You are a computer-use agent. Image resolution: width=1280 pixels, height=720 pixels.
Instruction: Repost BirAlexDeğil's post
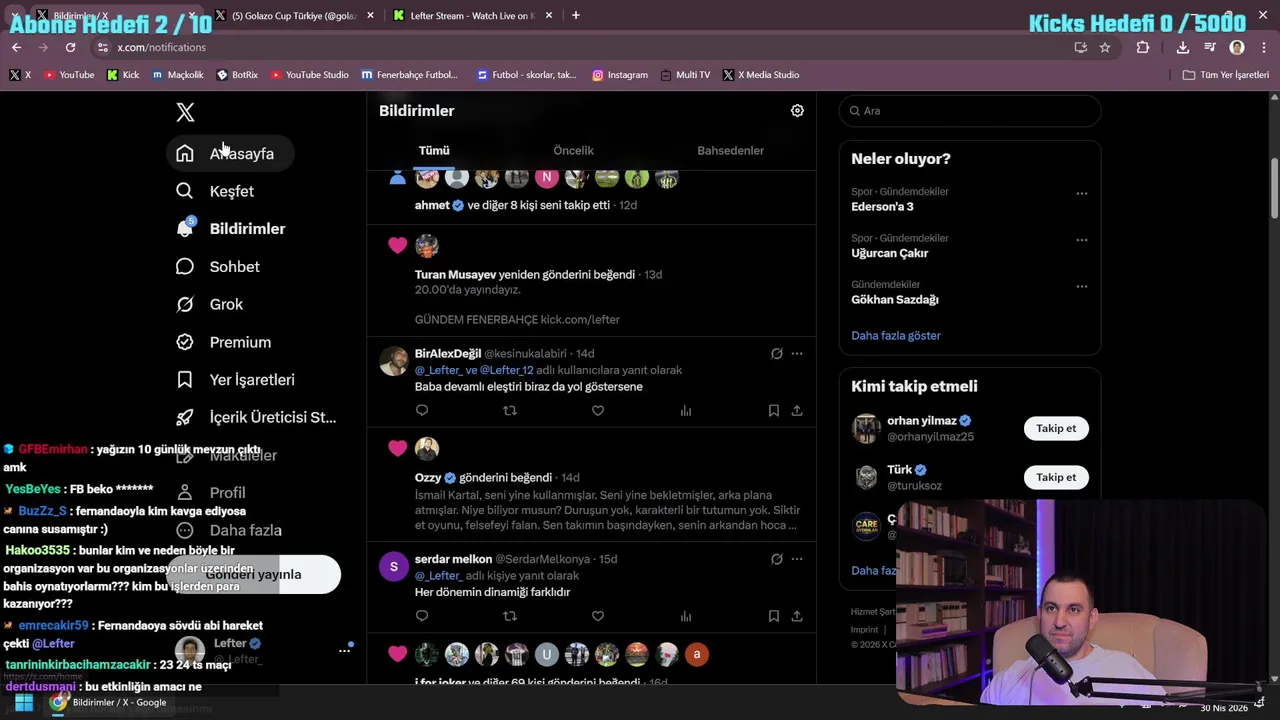coord(510,410)
